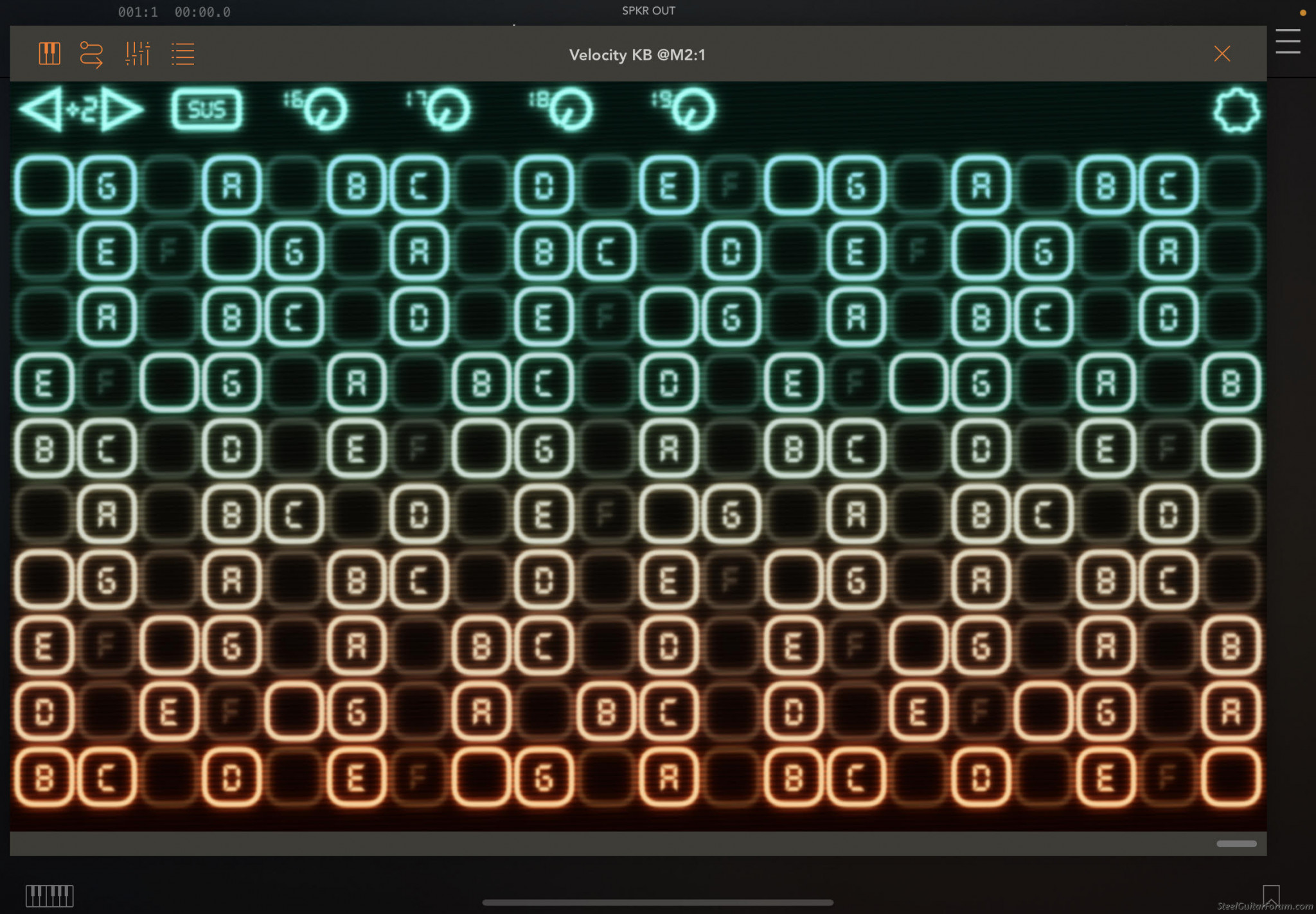This screenshot has width=1316, height=914.
Task: Toggle the SUS sustain button
Action: (x=207, y=110)
